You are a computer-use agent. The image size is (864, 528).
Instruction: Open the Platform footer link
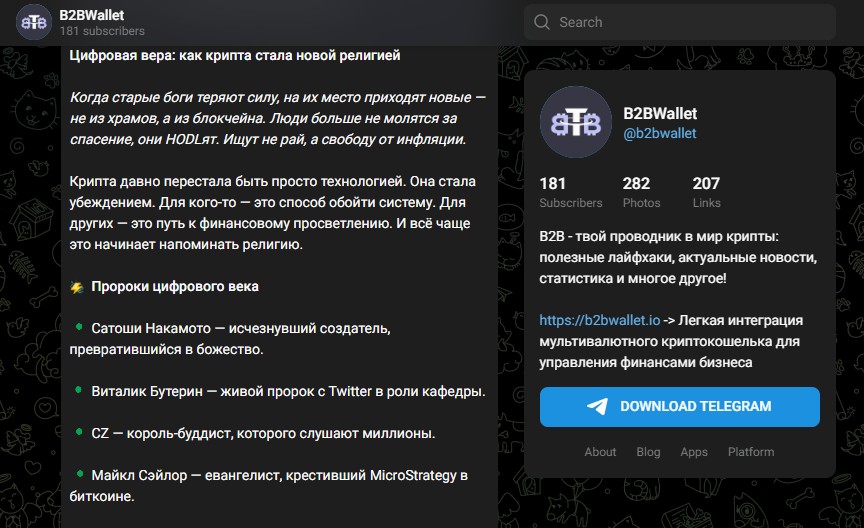point(750,452)
